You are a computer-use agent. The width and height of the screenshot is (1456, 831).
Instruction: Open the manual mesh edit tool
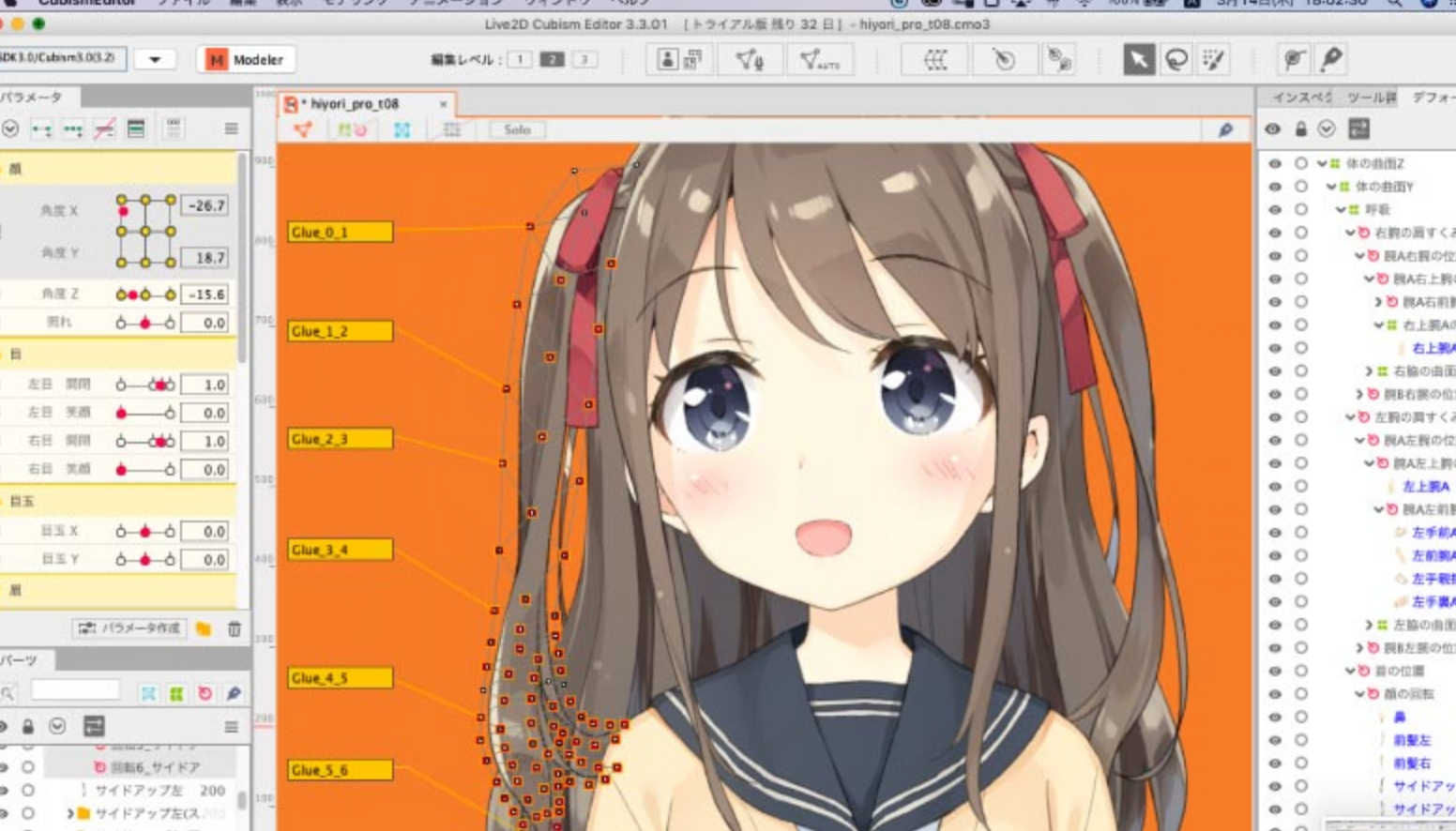[x=749, y=60]
